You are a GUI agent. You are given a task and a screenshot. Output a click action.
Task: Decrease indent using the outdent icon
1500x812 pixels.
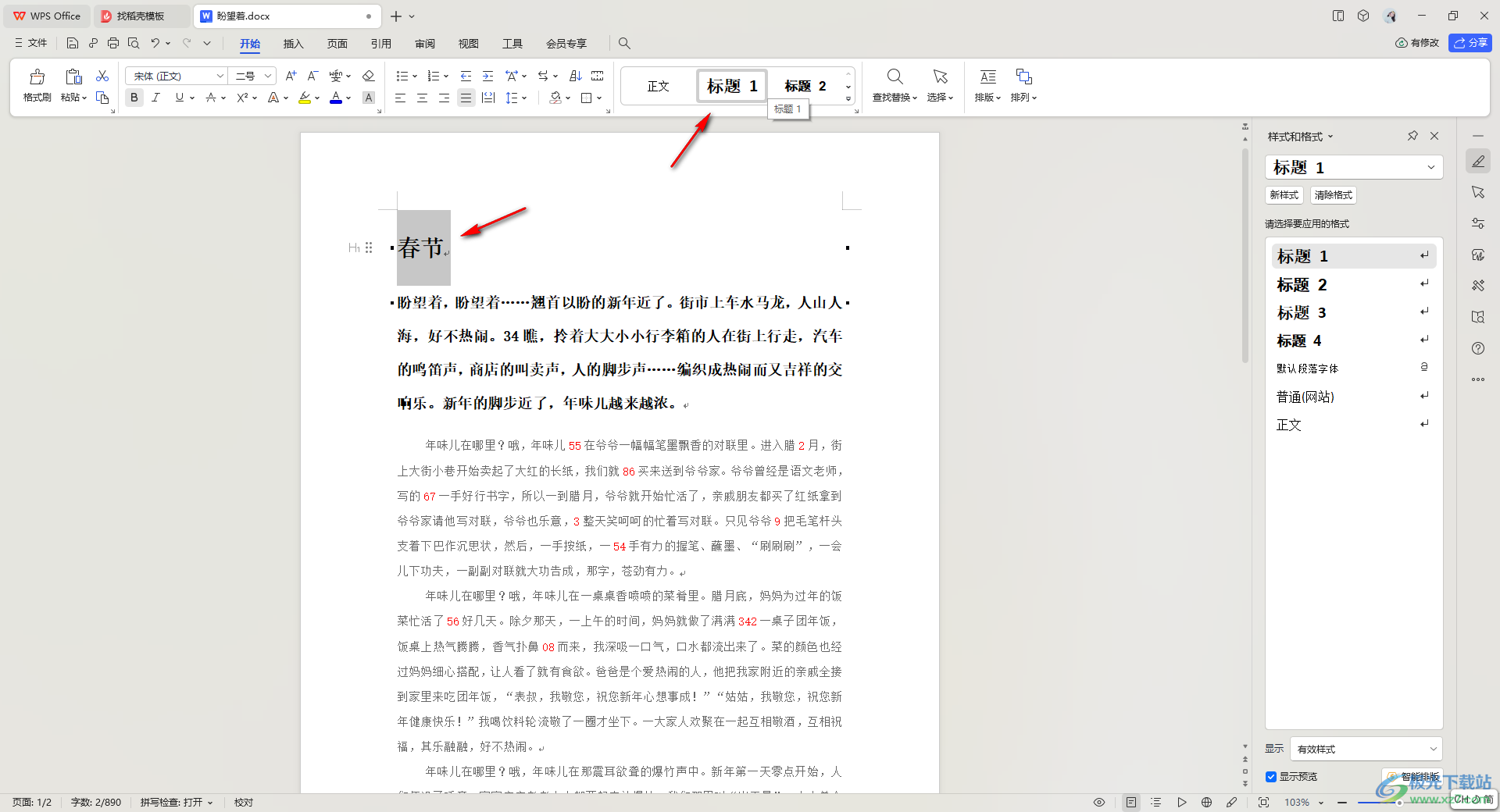[466, 76]
